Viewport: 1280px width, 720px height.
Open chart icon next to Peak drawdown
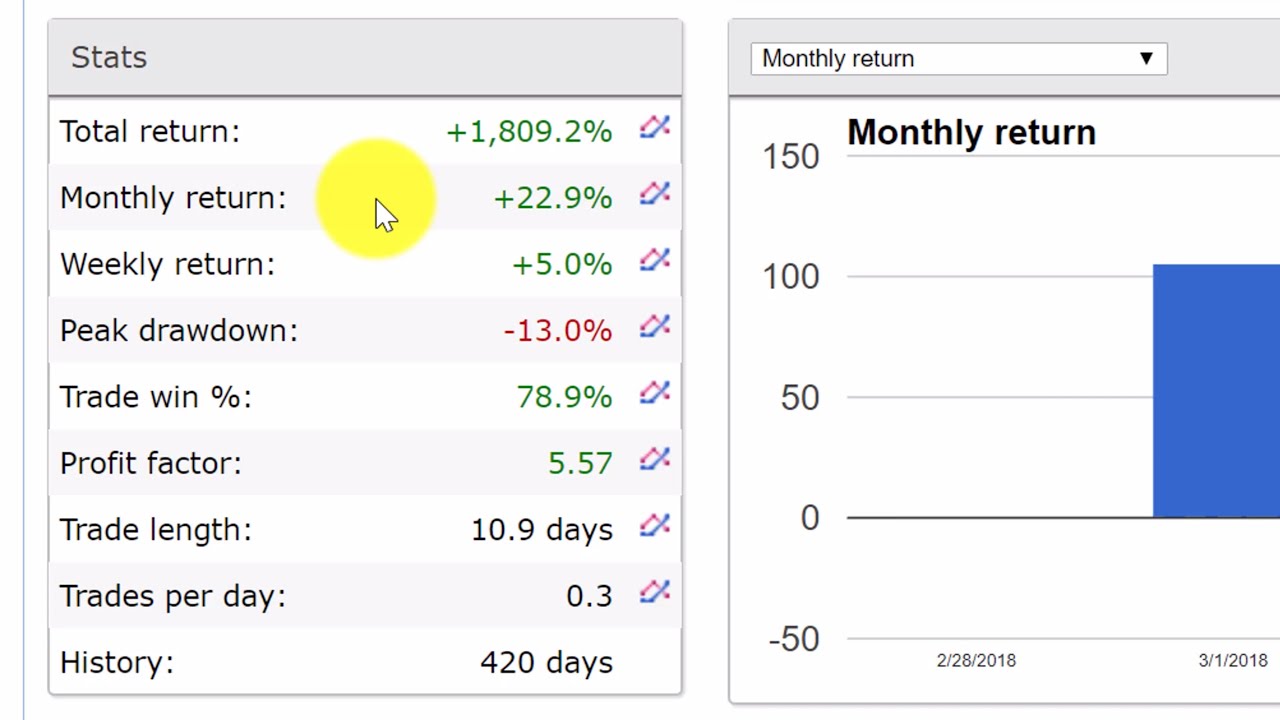point(655,326)
